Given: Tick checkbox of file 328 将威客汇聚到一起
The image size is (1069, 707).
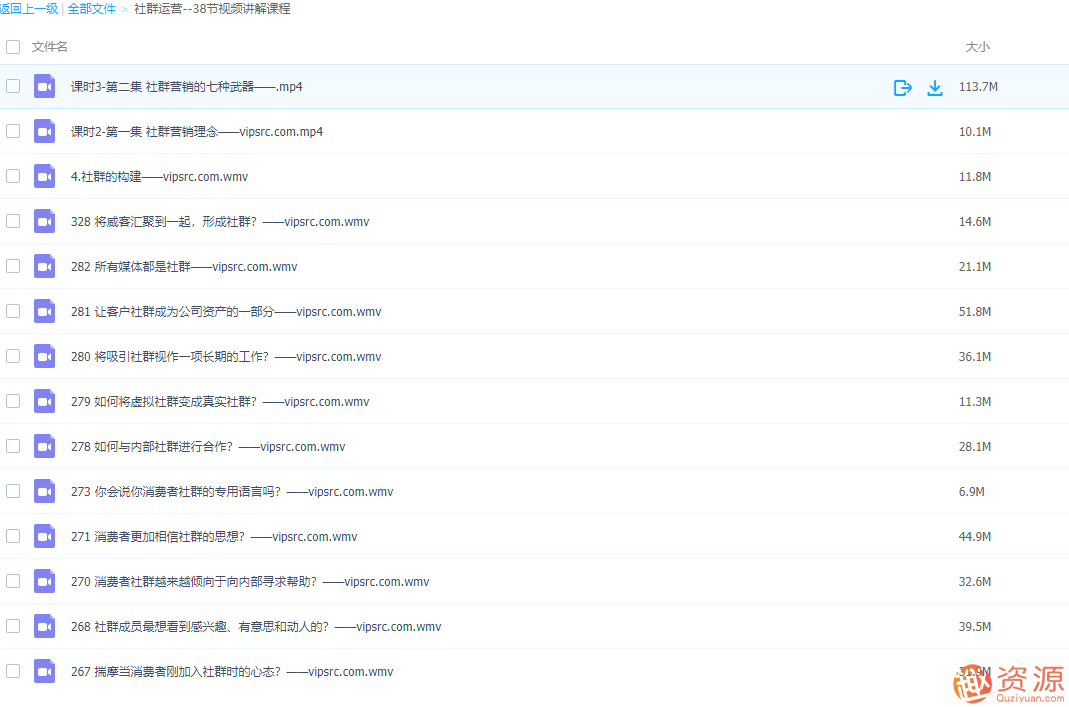Looking at the screenshot, I should tap(13, 221).
